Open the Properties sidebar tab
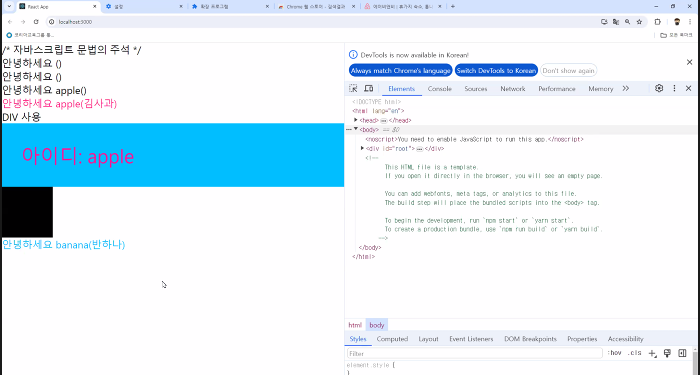Viewport: 700px width, 375px height. (582, 339)
